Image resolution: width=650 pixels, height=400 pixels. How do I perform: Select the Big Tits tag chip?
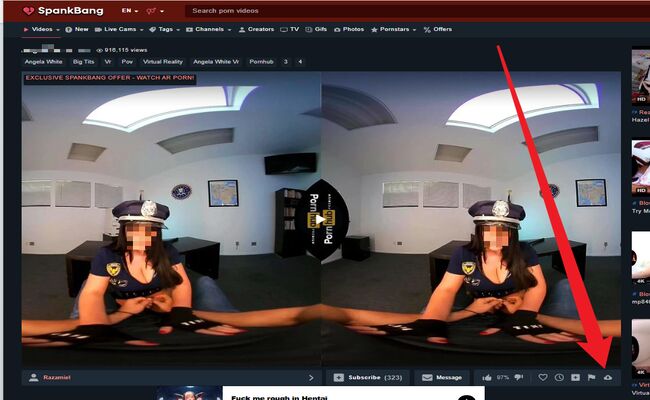[84, 62]
